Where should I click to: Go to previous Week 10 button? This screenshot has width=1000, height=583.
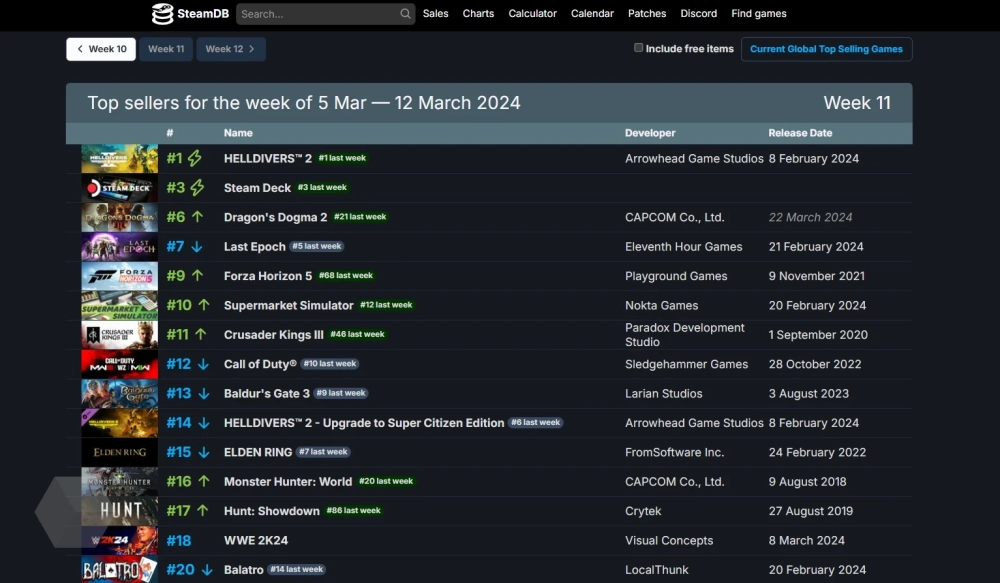pyautogui.click(x=101, y=49)
